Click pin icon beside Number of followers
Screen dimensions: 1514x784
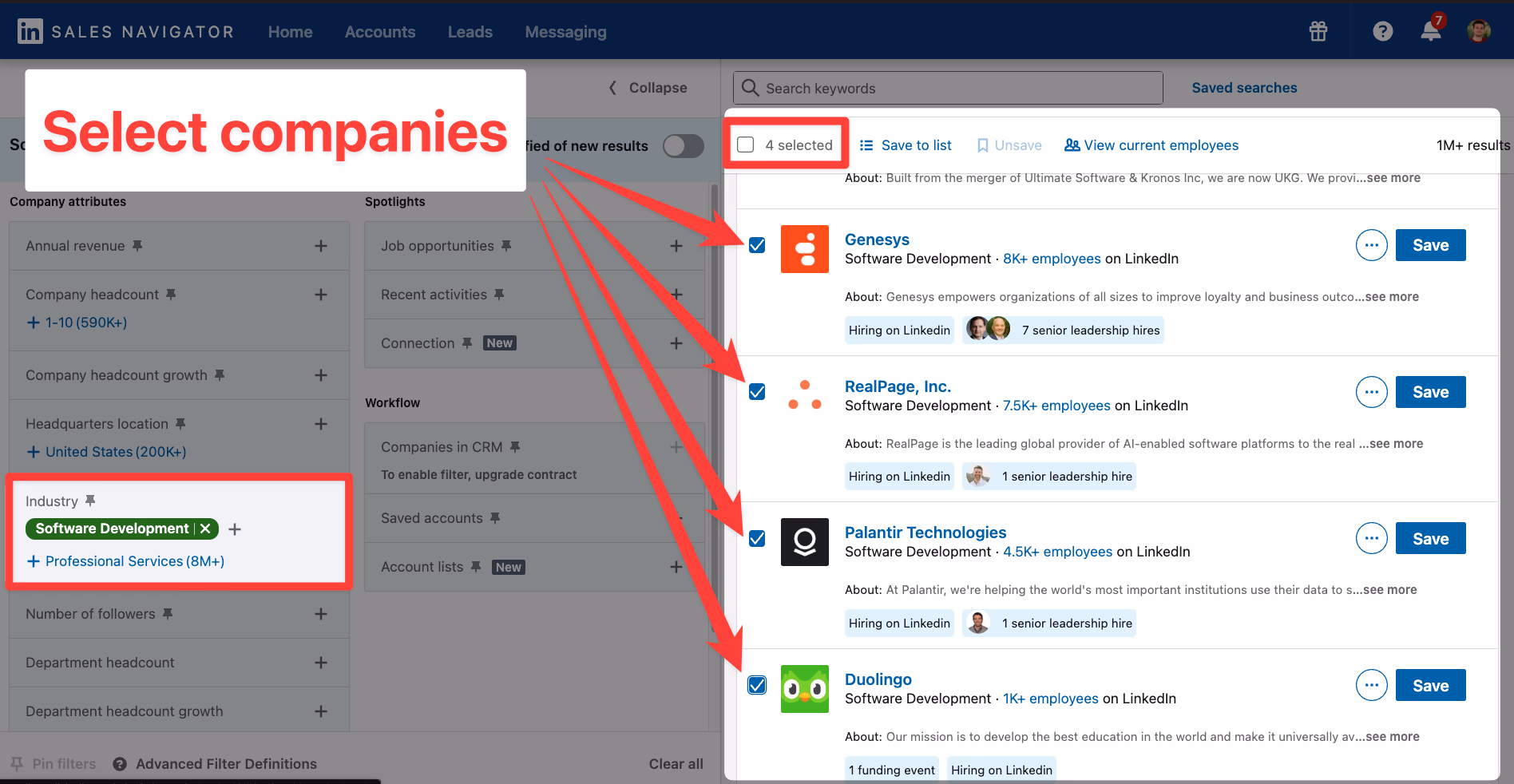pyautogui.click(x=168, y=614)
